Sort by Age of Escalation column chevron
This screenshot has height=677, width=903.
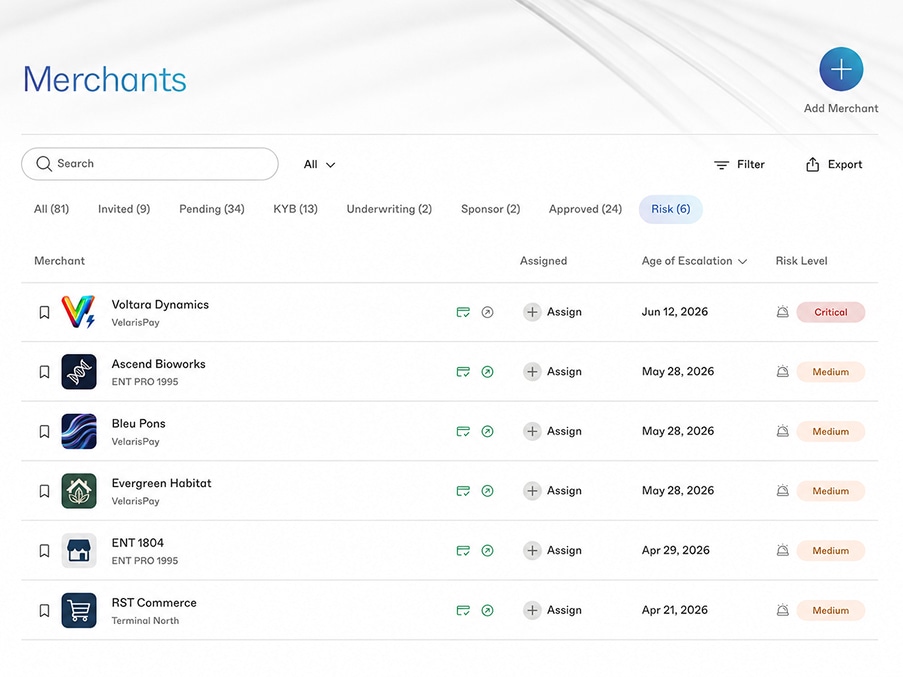coord(742,261)
